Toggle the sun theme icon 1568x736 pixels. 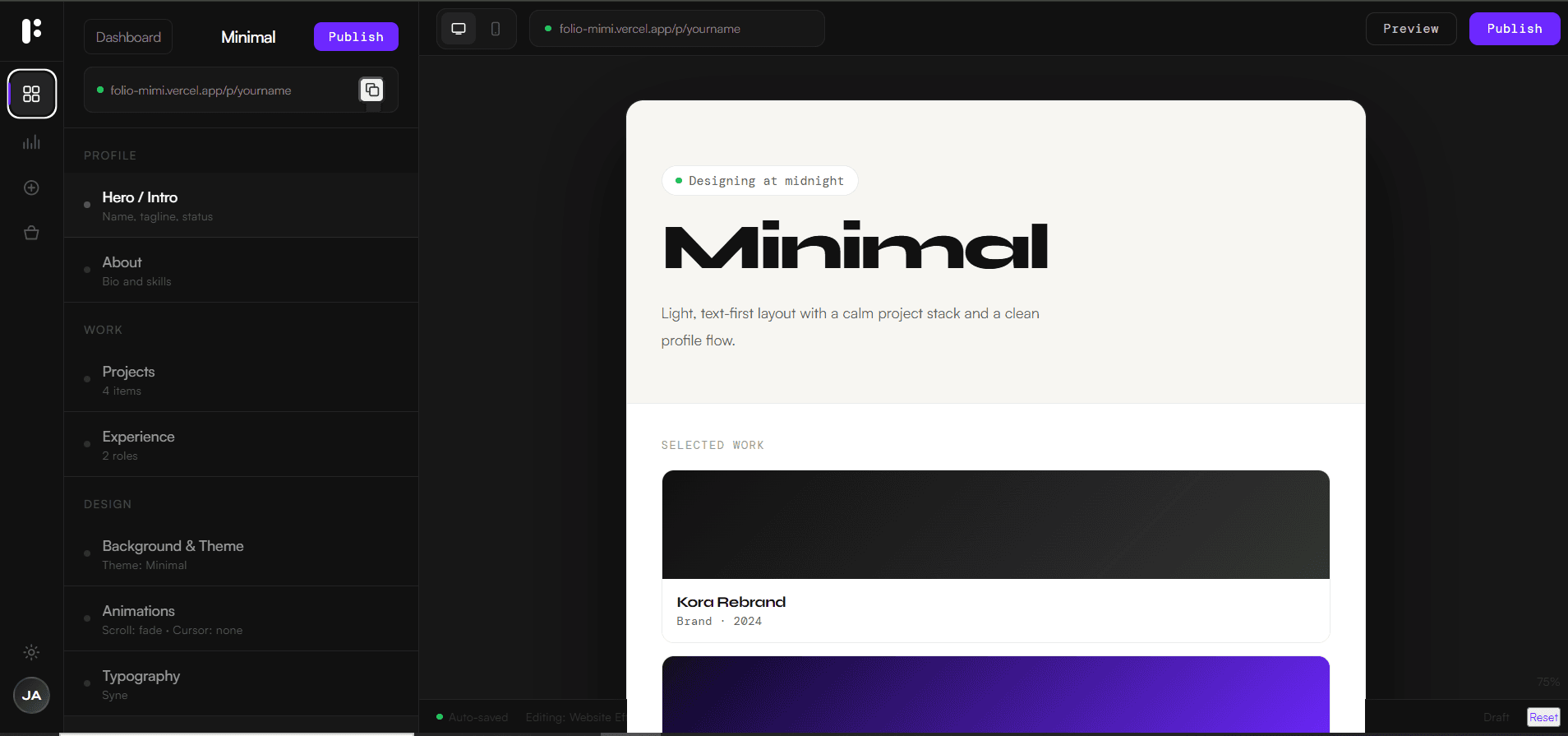point(31,652)
